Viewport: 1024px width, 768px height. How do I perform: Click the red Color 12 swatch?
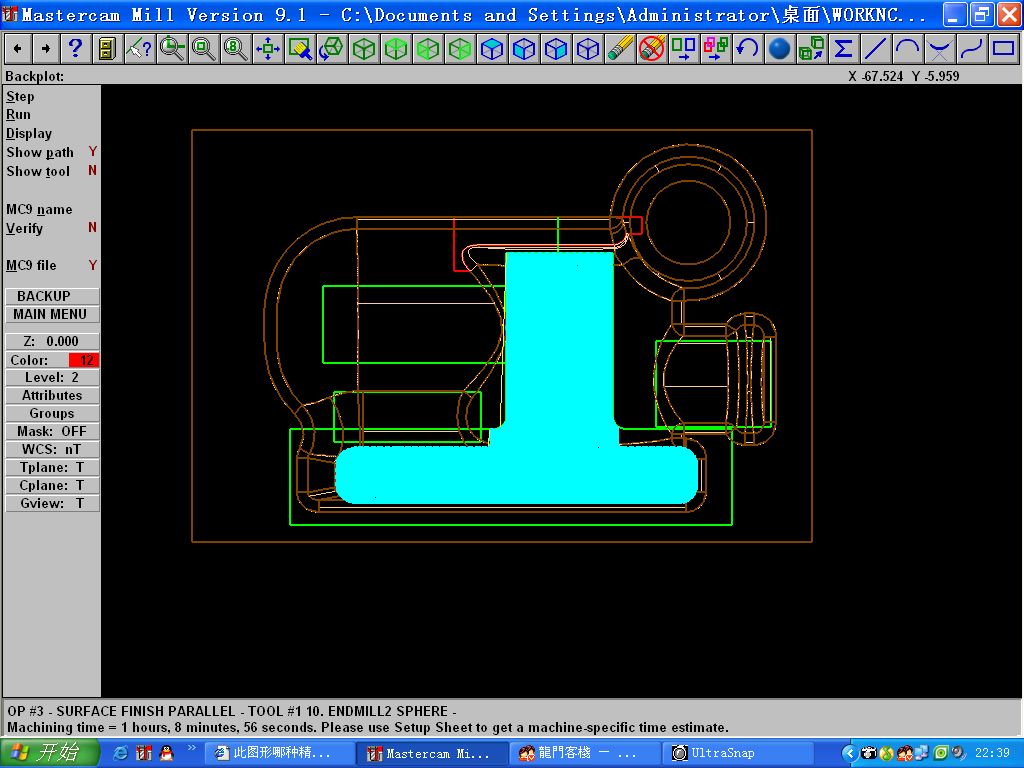[x=84, y=360]
